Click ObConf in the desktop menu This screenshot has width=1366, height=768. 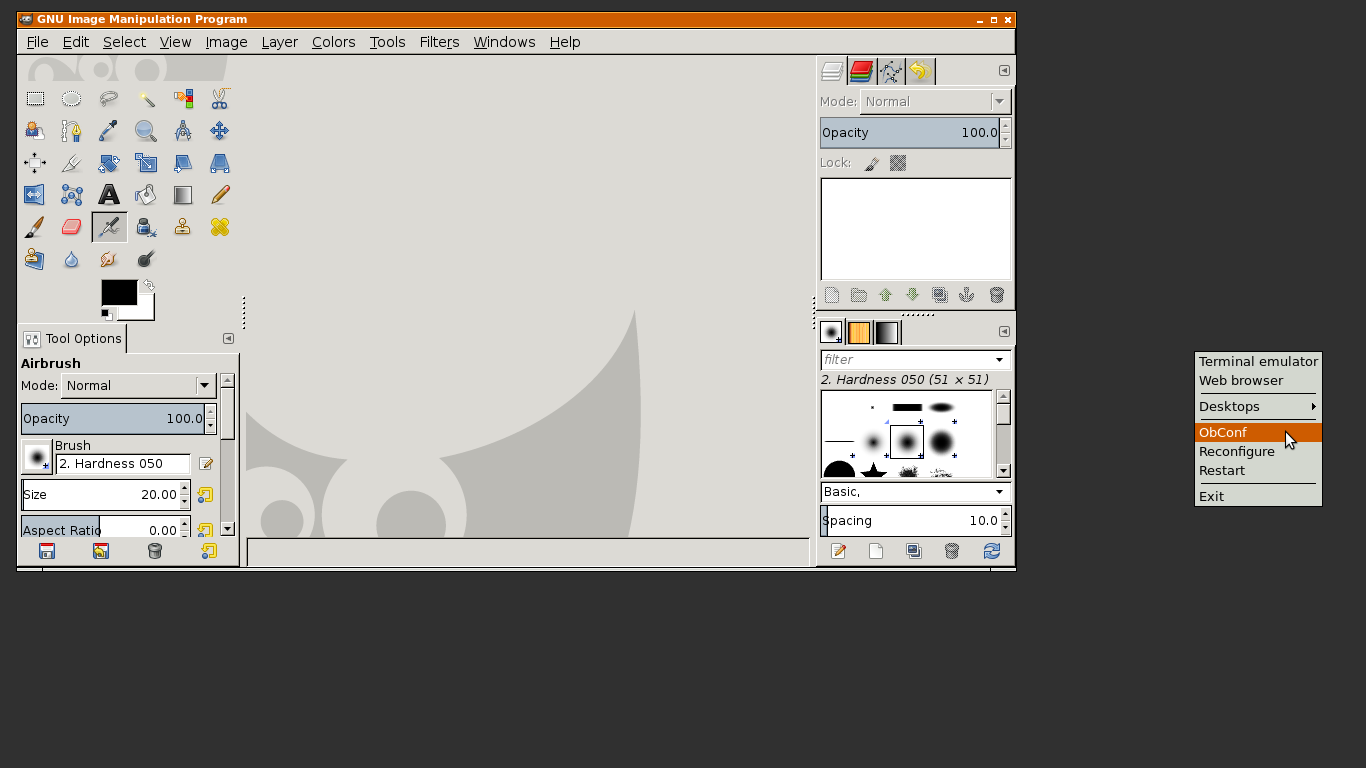click(x=1258, y=433)
